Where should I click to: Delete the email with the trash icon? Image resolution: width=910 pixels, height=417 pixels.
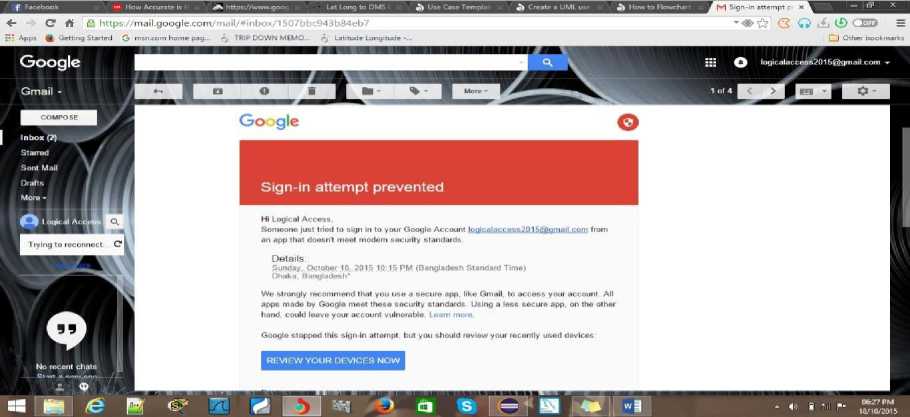[312, 91]
